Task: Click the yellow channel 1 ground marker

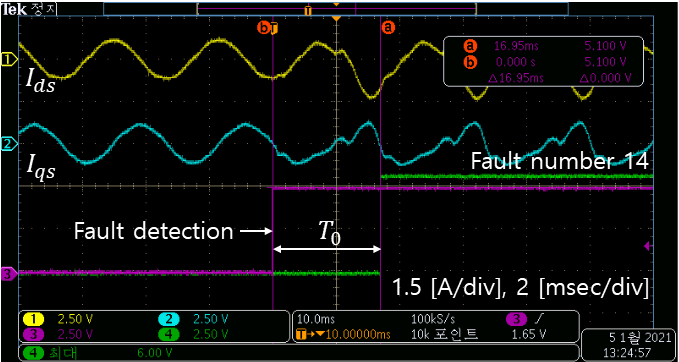Action: (x=10, y=59)
